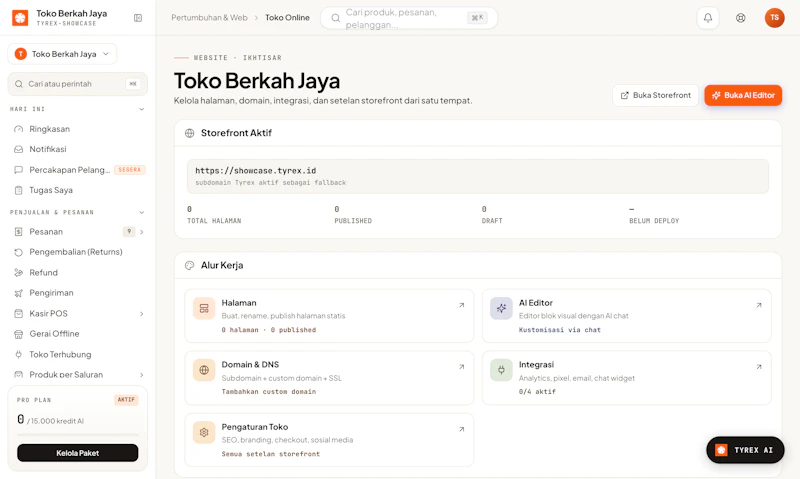This screenshot has width=800, height=479.
Task: Focus the Cari atau perintah search field
Action: tap(78, 84)
